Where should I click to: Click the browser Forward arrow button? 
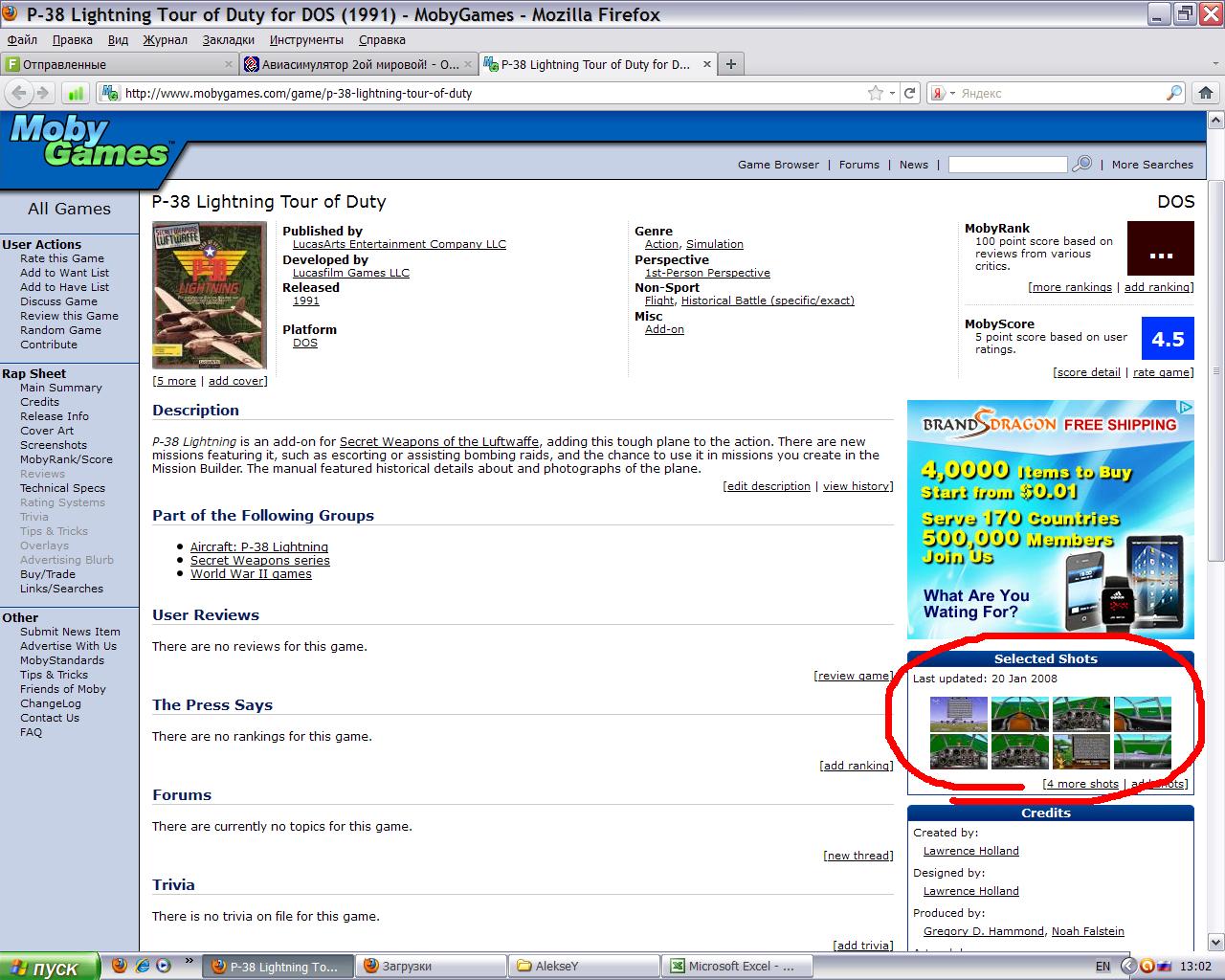click(x=42, y=93)
